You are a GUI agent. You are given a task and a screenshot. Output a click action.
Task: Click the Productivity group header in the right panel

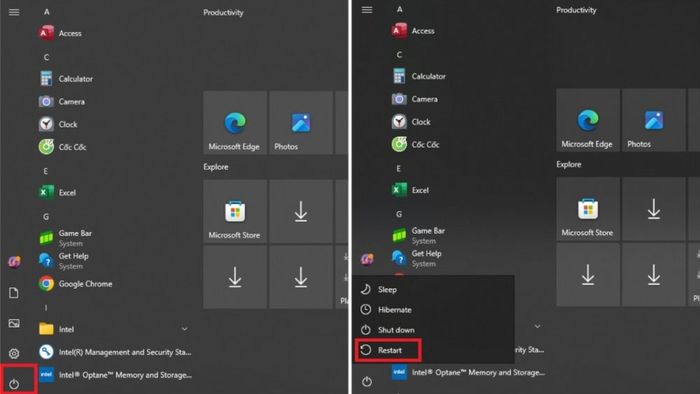[576, 10]
